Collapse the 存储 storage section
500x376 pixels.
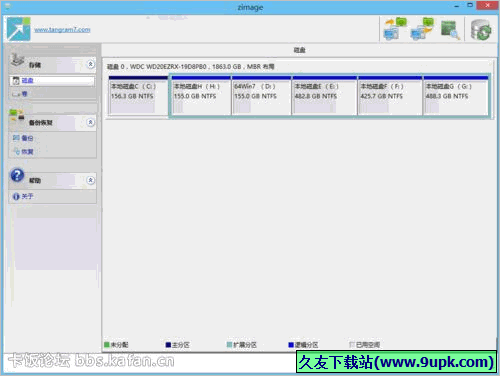[x=90, y=64]
